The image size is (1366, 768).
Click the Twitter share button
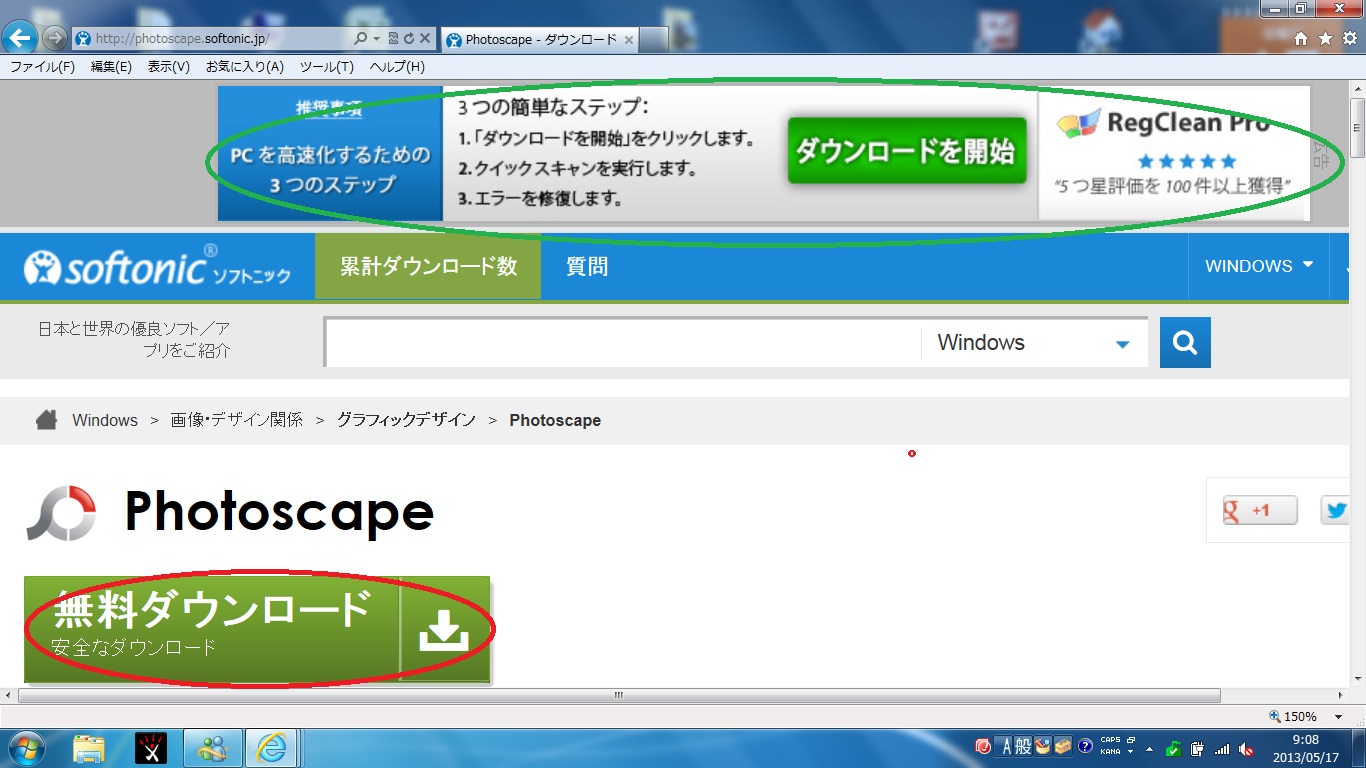tap(1335, 510)
